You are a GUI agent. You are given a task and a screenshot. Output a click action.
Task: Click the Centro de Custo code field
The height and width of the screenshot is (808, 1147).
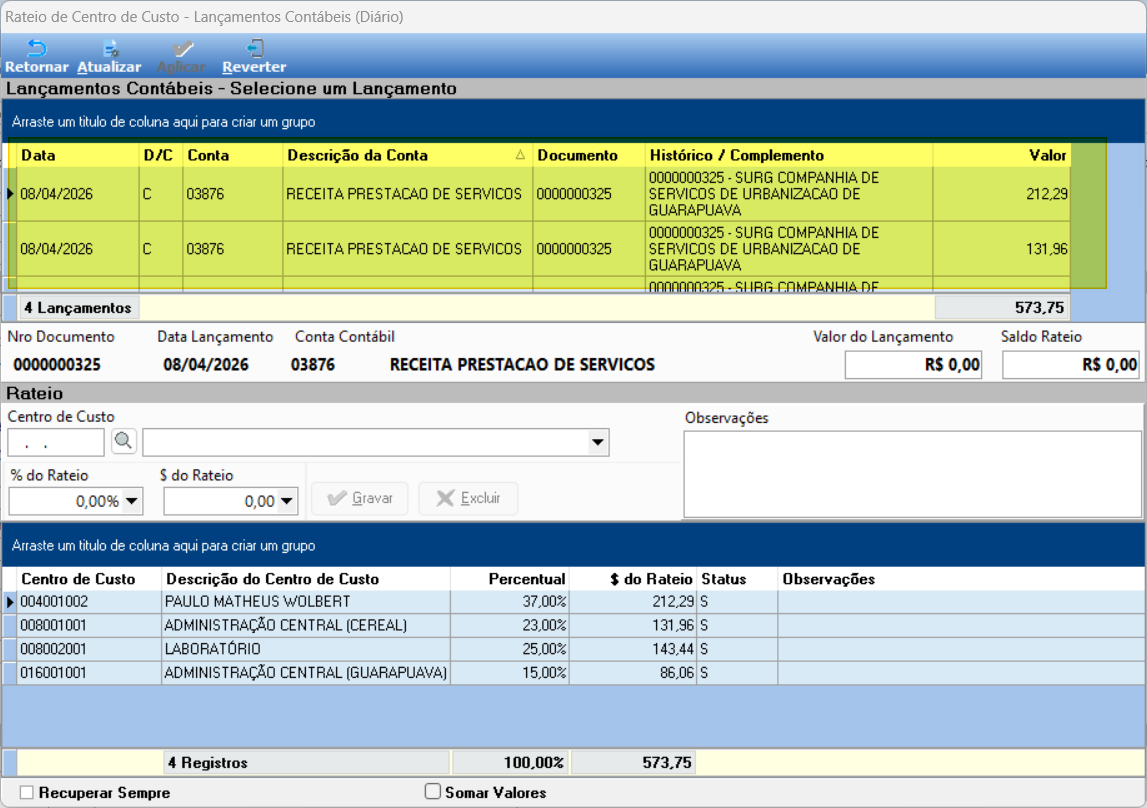56,442
